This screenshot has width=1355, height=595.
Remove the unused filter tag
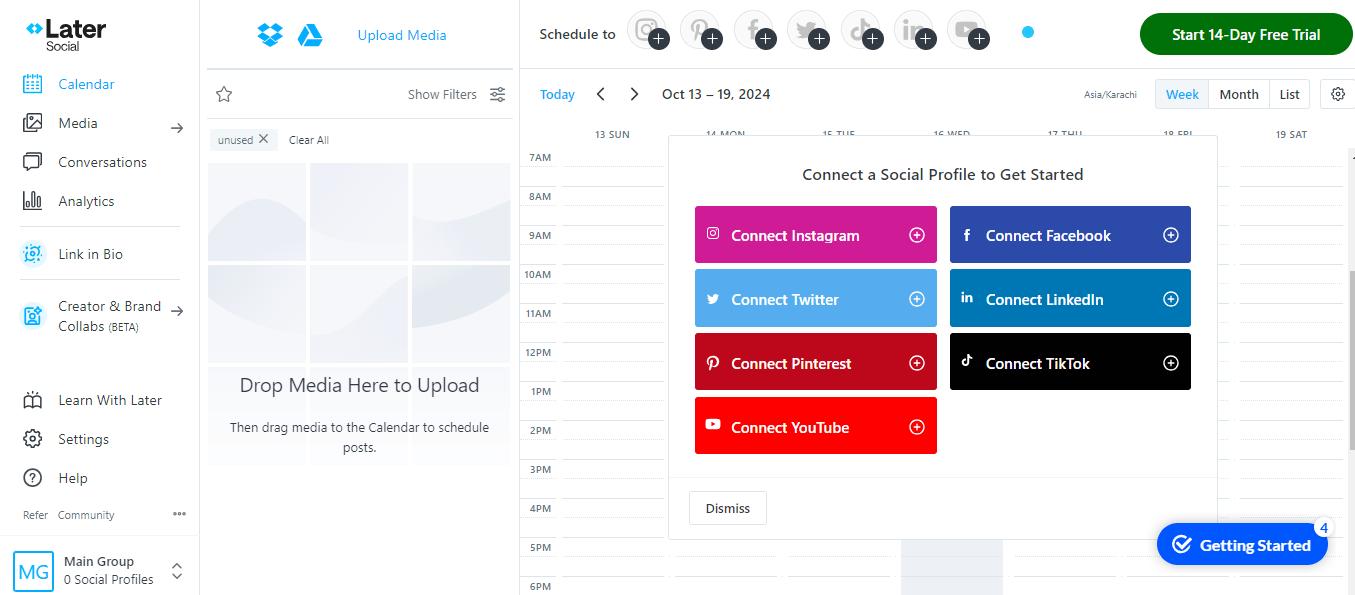pos(263,140)
